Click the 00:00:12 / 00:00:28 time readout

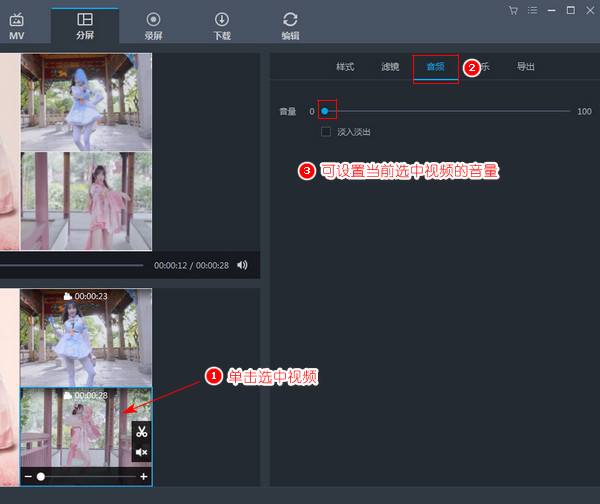[x=191, y=265]
